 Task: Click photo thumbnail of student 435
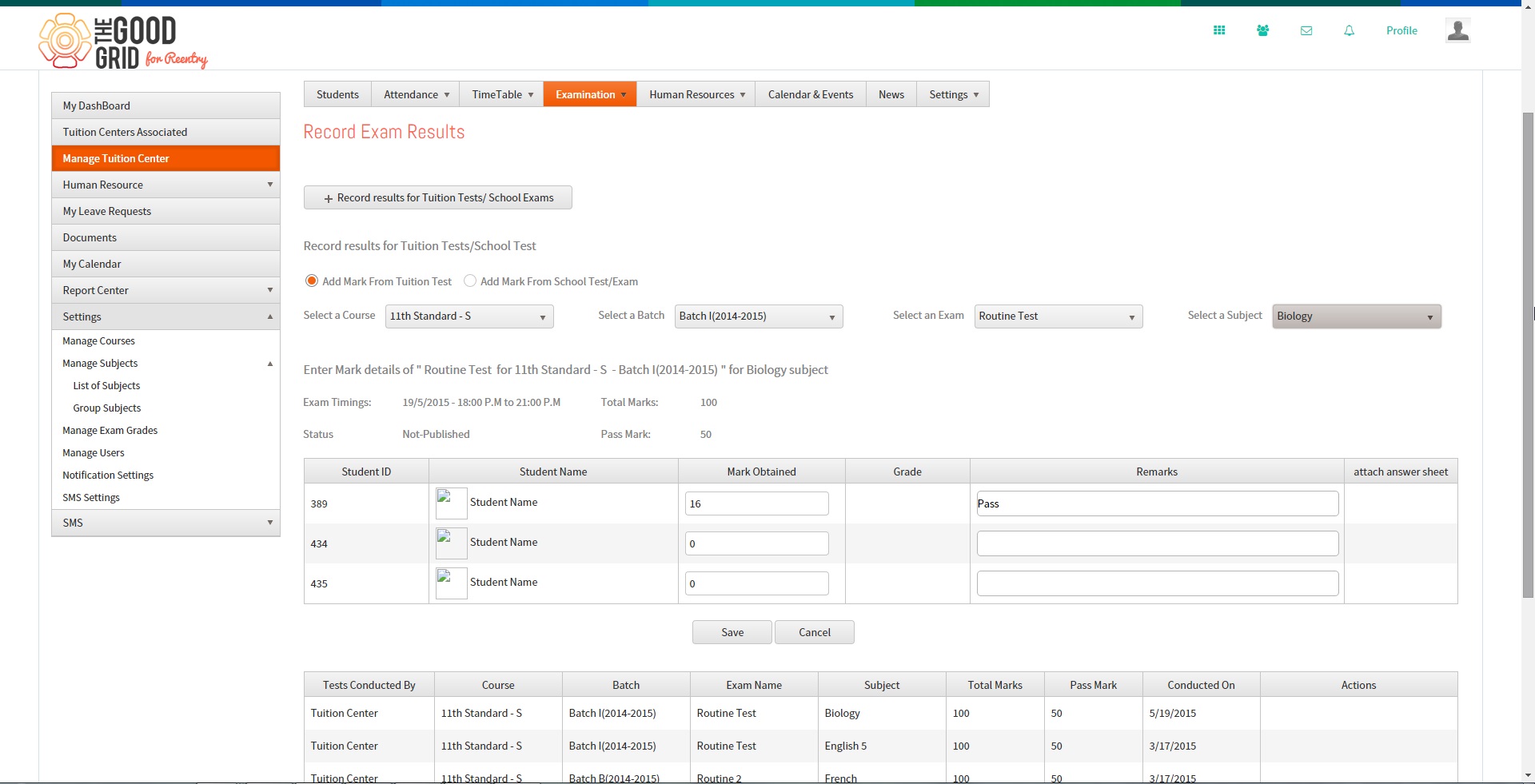451,583
